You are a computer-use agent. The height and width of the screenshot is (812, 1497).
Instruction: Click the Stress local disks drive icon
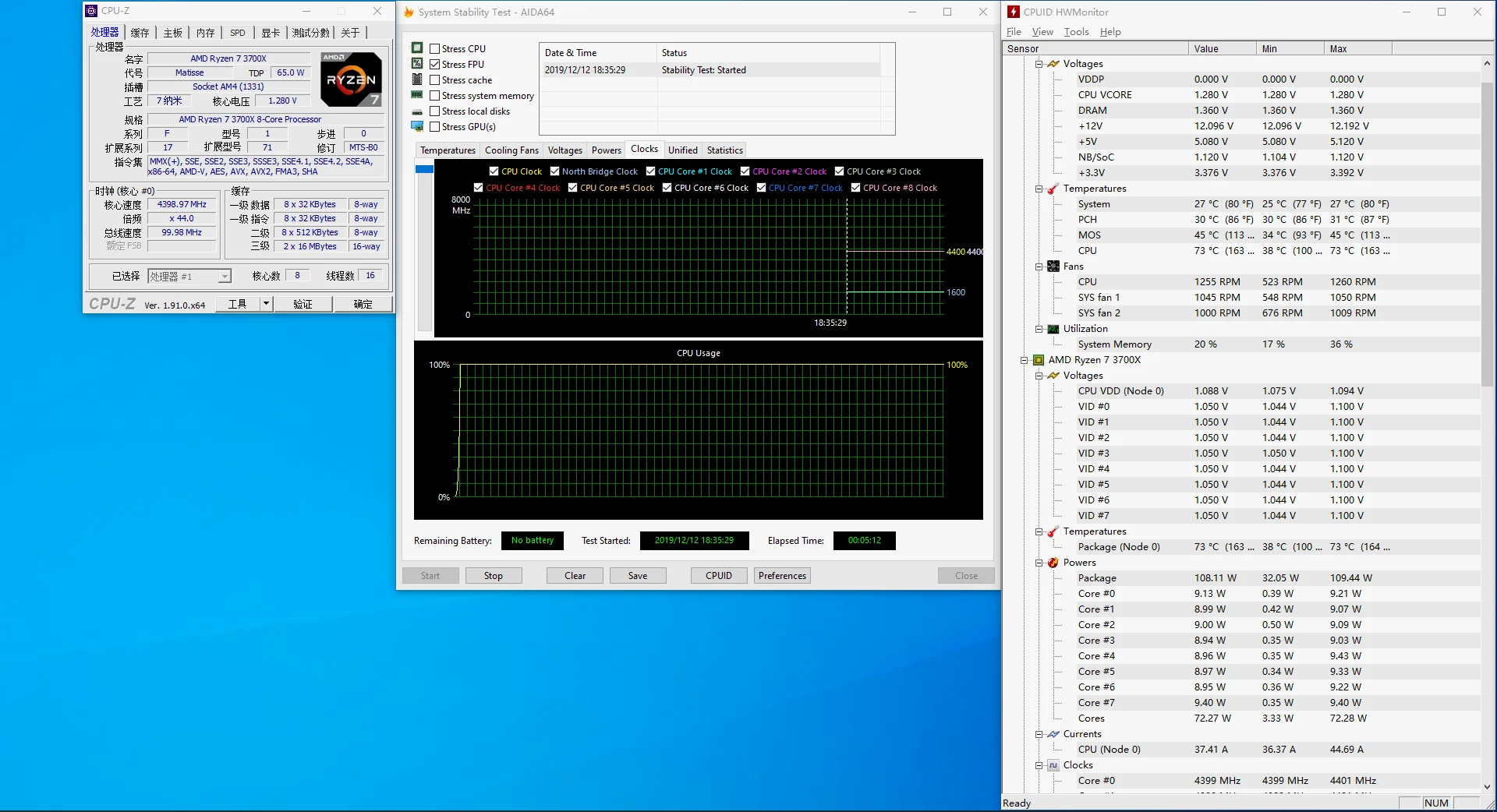417,111
